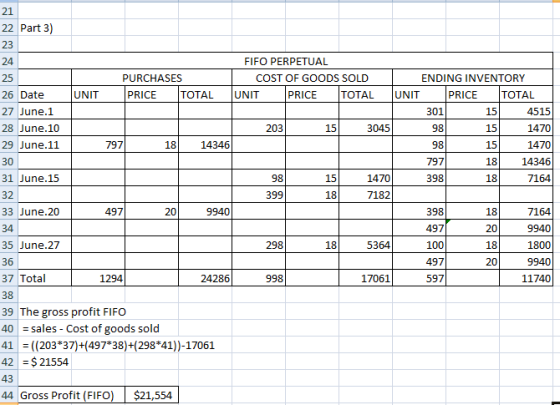Select row 30 via its row header

coord(8,161)
